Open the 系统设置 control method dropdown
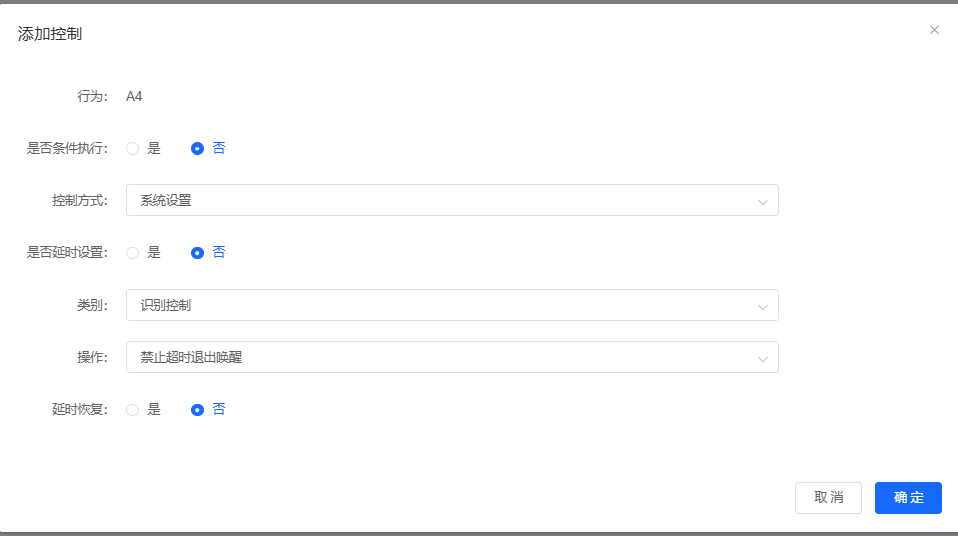Screen dimensions: 958x536 440,200
